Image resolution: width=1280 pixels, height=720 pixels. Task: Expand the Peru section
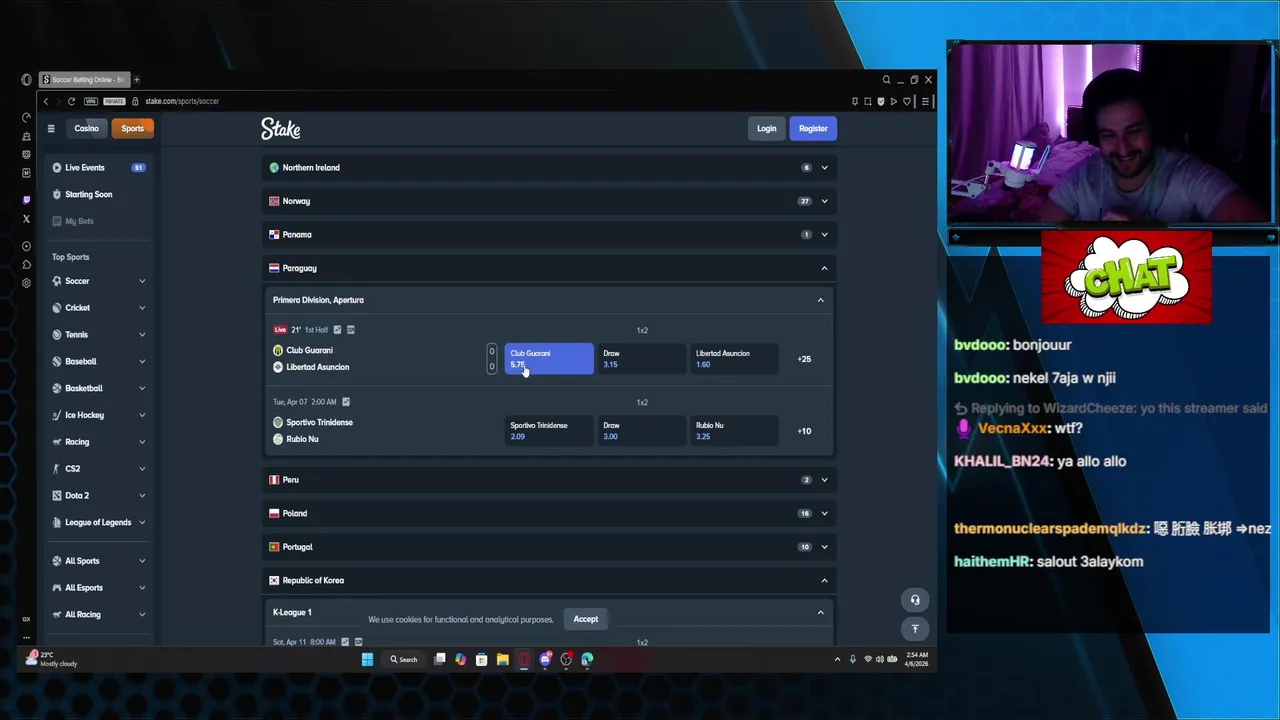tap(549, 480)
